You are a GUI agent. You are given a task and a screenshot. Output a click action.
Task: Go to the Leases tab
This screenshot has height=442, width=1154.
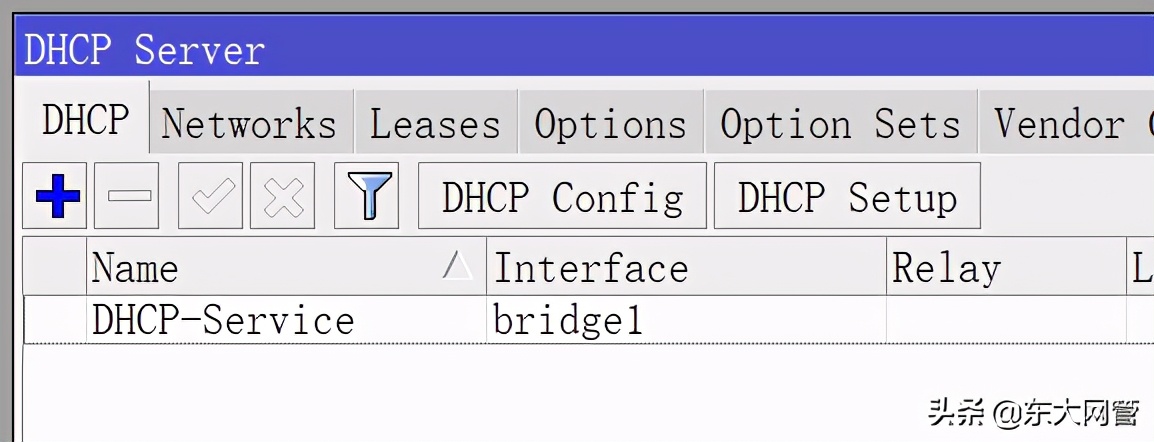(435, 125)
